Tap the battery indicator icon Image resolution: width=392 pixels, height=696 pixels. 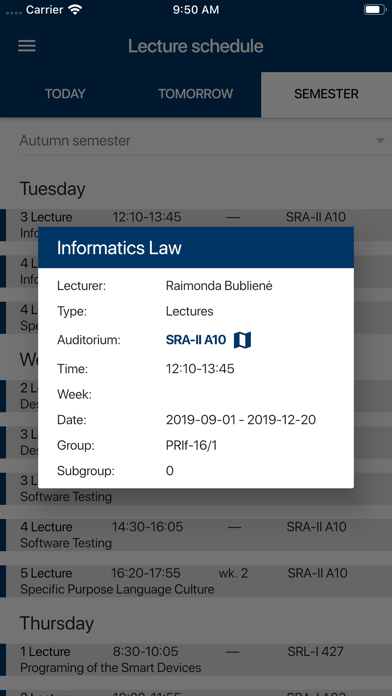[375, 10]
